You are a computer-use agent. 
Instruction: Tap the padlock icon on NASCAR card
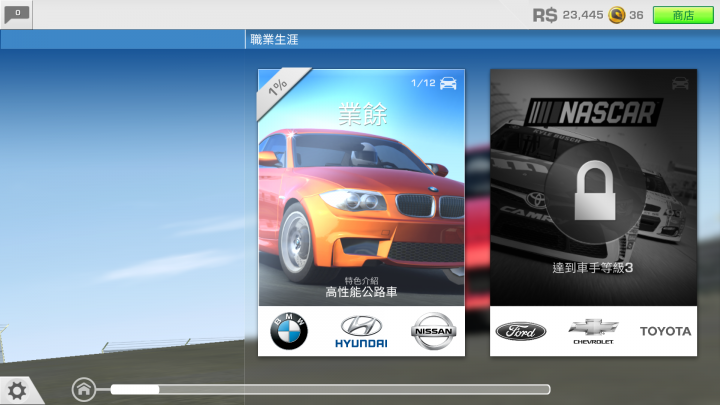coord(595,190)
